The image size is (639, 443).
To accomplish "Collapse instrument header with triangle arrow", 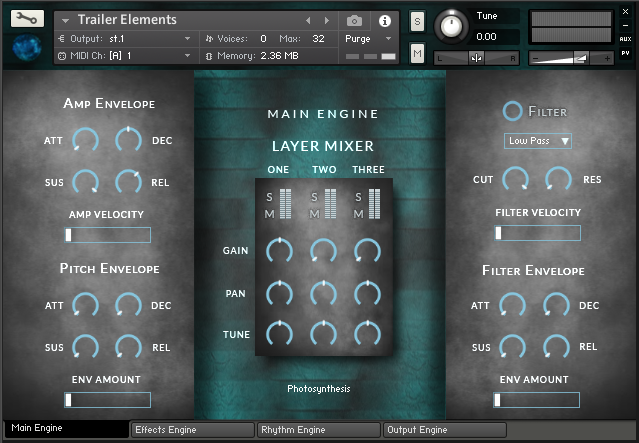I will pyautogui.click(x=65, y=20).
